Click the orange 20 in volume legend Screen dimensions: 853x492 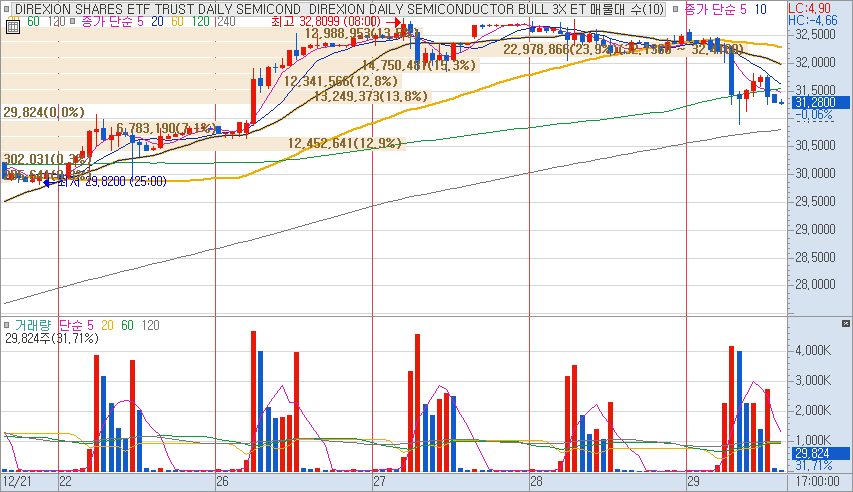coord(107,325)
